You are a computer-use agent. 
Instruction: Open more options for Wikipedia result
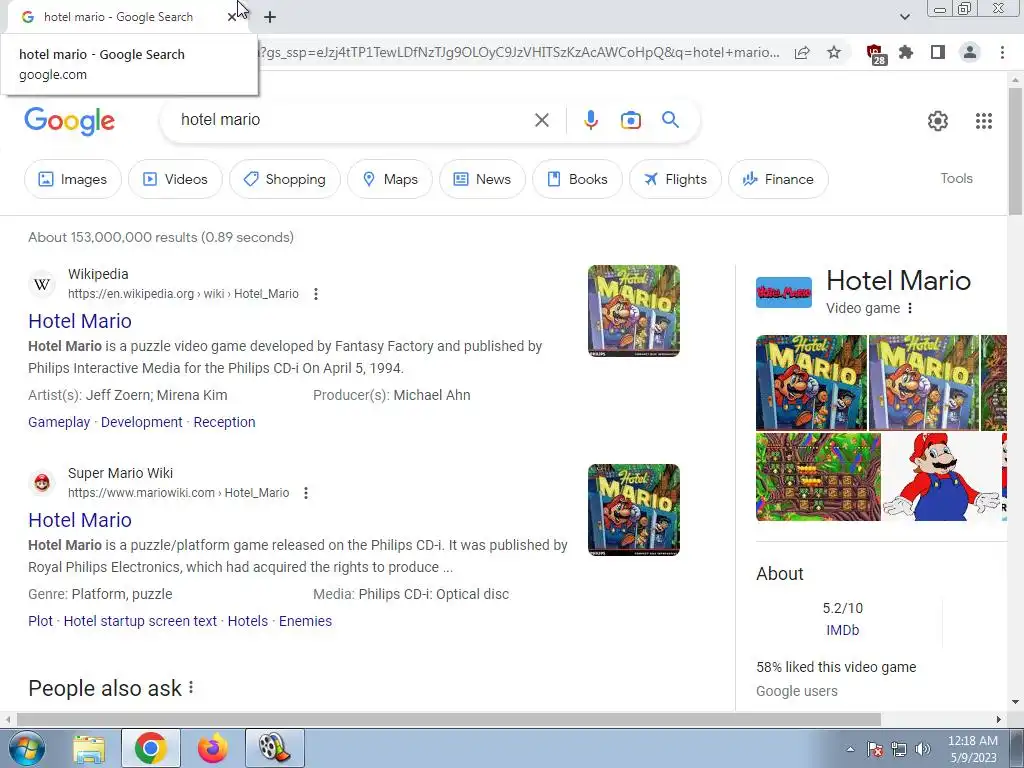pyautogui.click(x=315, y=294)
